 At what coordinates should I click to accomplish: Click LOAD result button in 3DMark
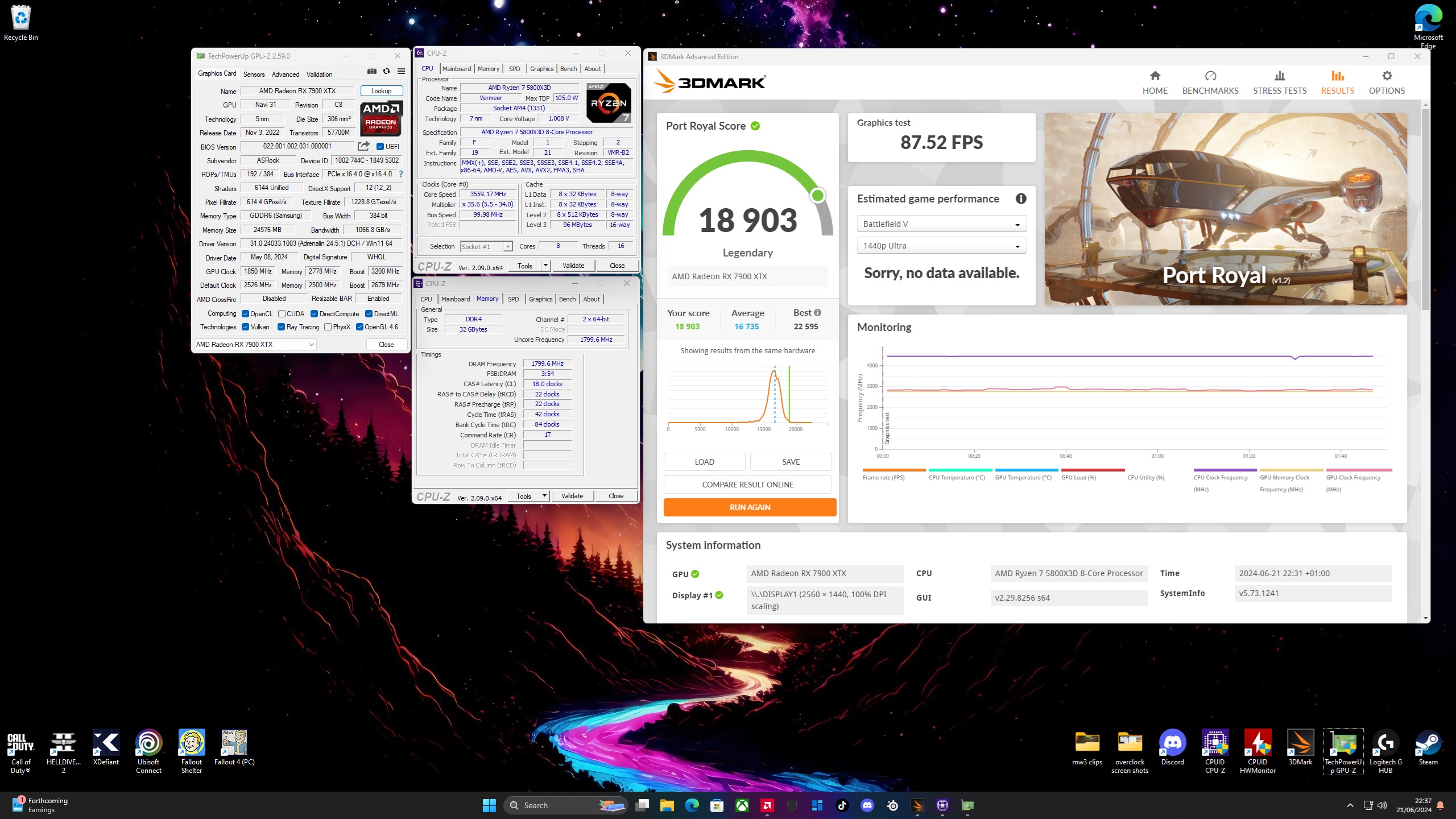coord(704,462)
